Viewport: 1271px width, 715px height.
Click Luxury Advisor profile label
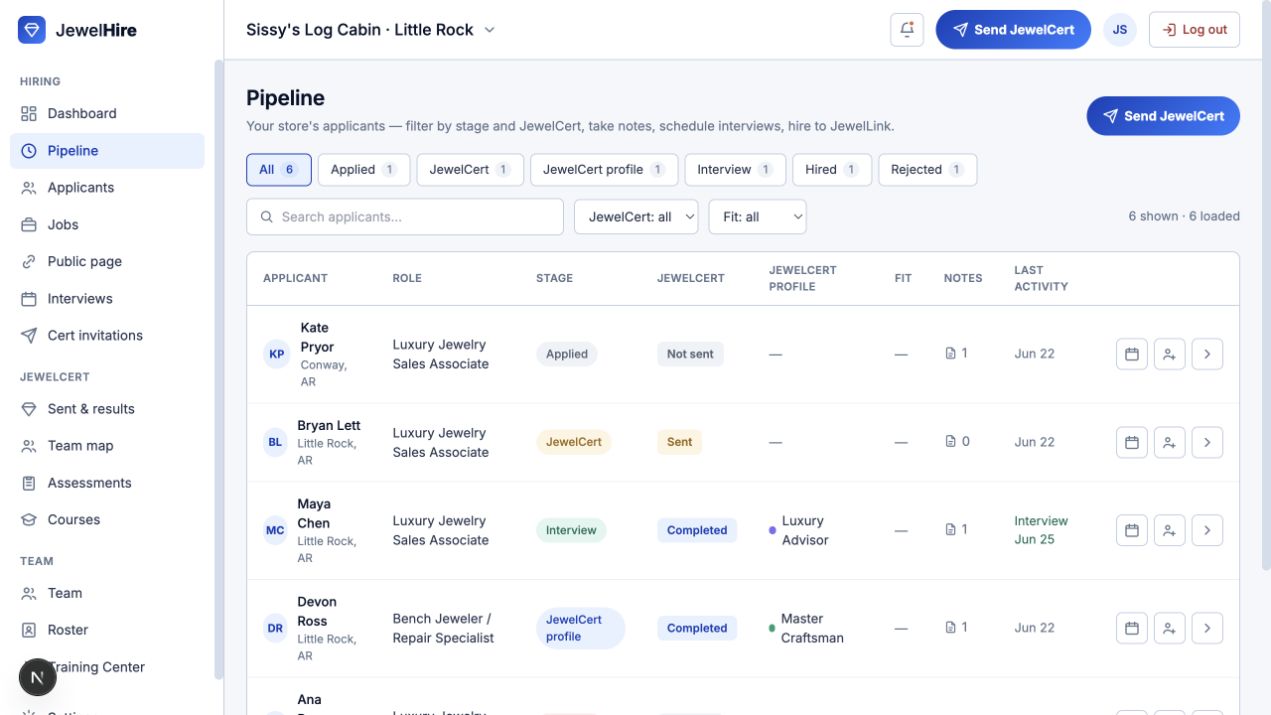point(803,530)
